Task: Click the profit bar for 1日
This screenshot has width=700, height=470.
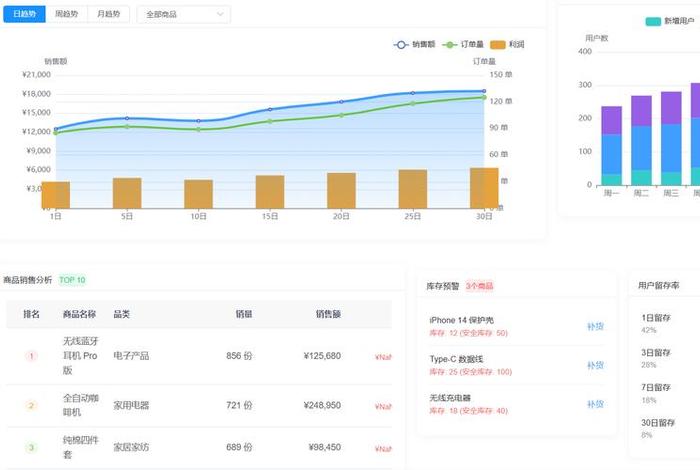Action: point(56,195)
